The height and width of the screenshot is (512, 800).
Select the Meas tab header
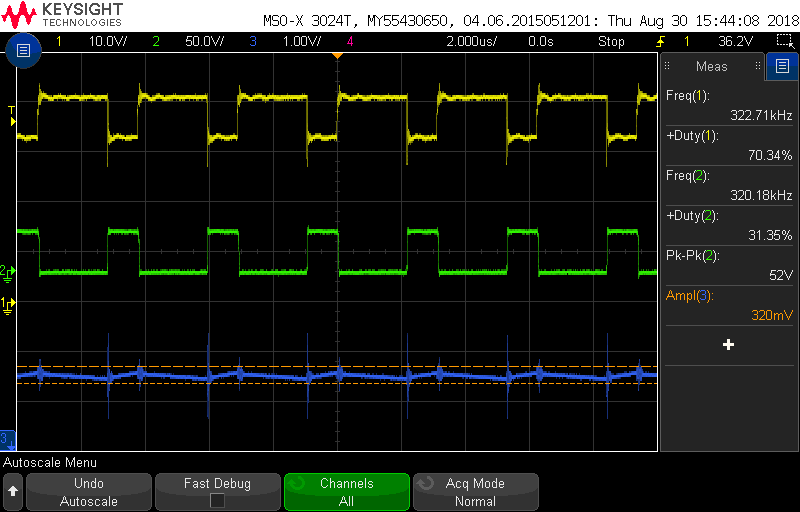712,66
